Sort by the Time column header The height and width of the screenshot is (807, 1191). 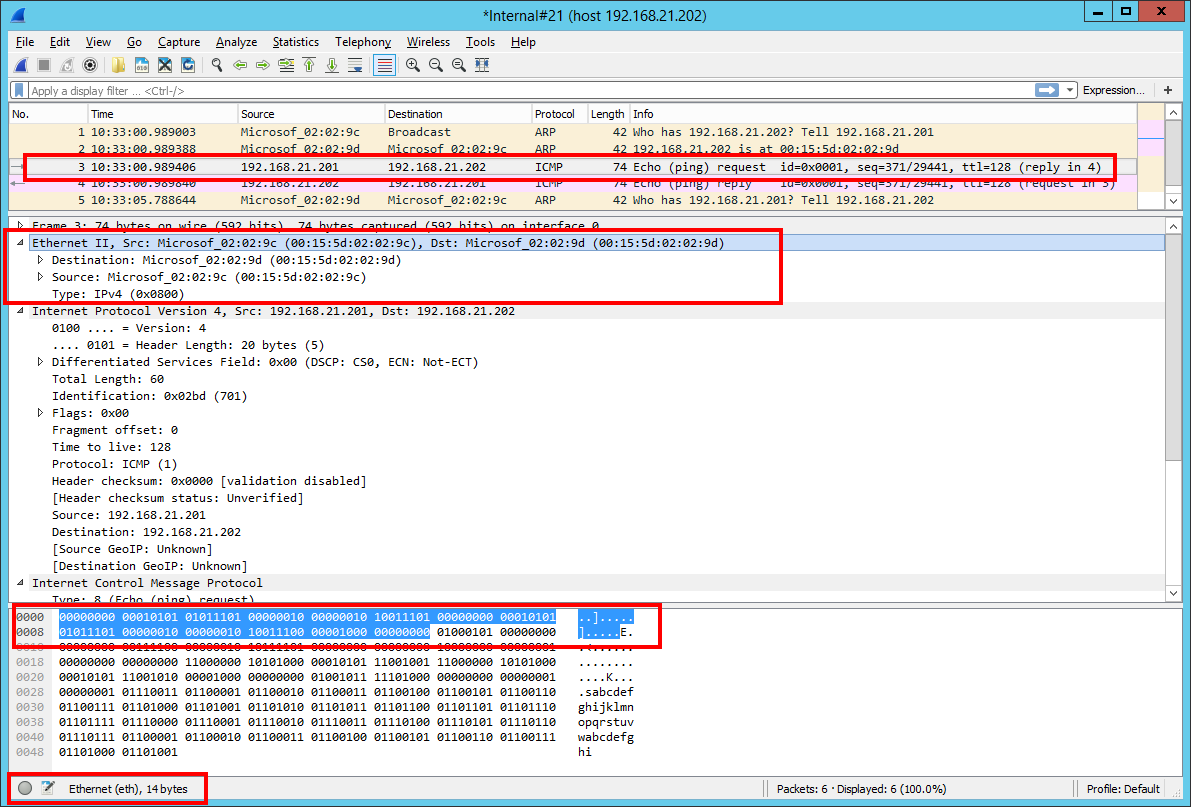[163, 114]
